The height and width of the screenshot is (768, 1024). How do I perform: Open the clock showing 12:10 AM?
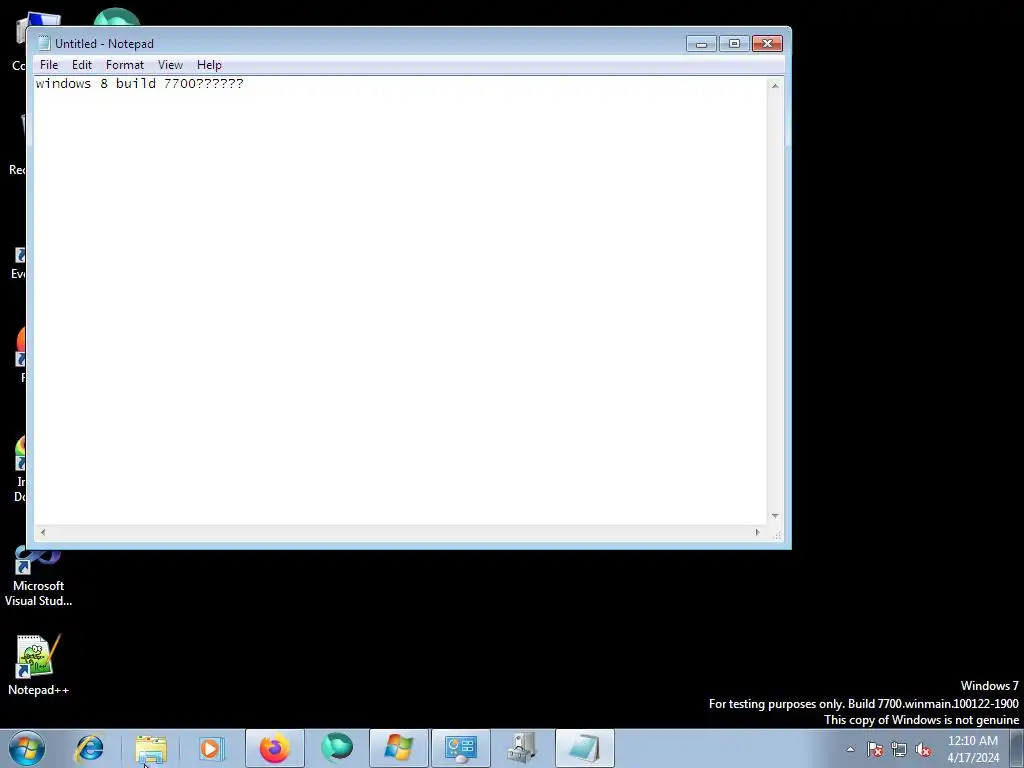coord(973,749)
